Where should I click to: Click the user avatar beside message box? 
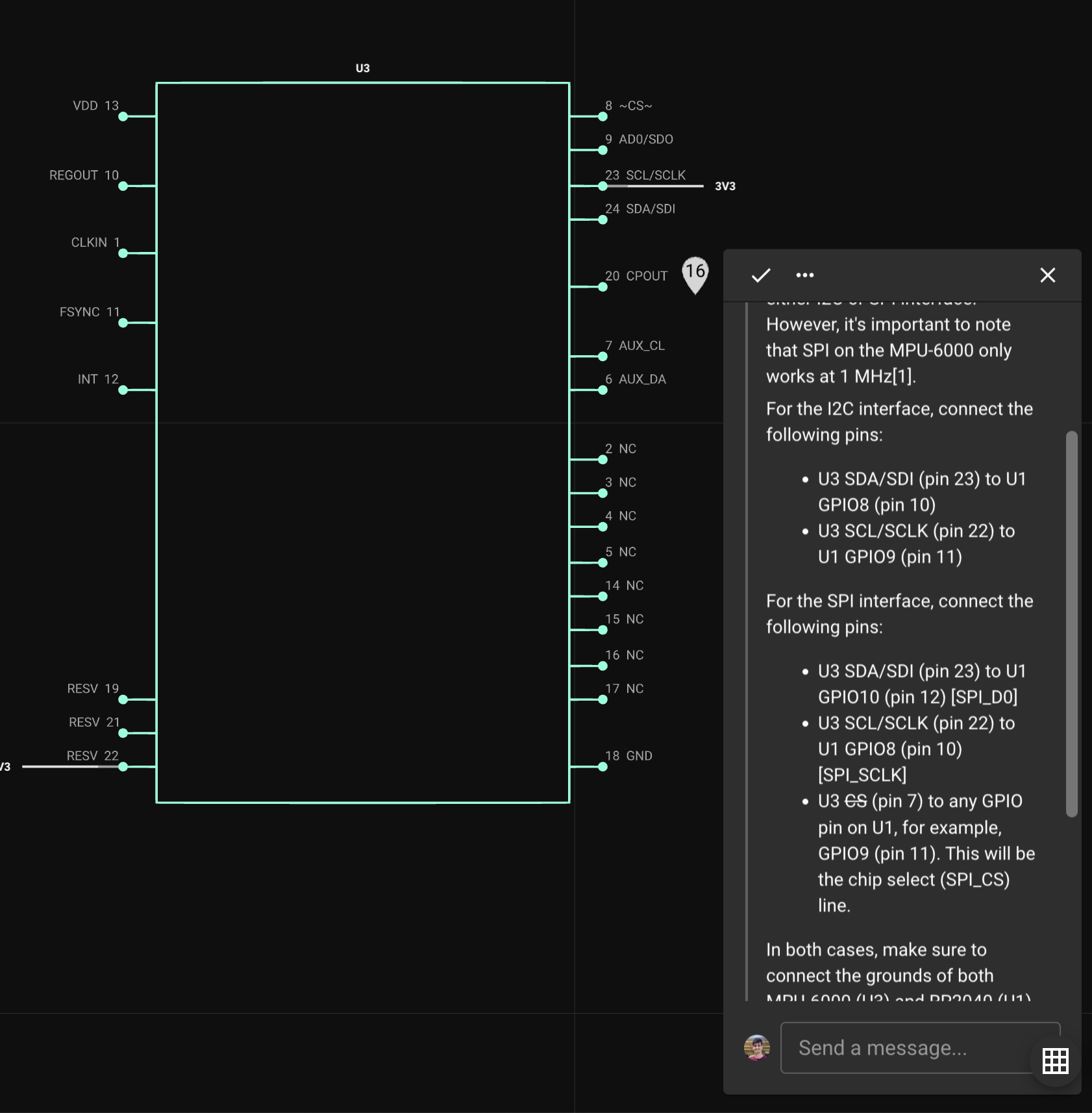pos(757,1047)
